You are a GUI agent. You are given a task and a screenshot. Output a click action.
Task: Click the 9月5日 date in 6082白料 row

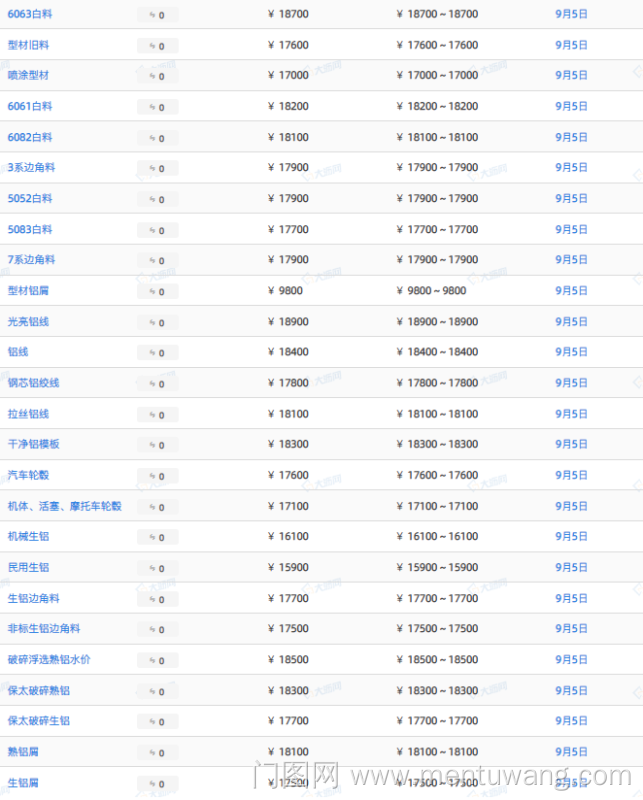pos(571,137)
